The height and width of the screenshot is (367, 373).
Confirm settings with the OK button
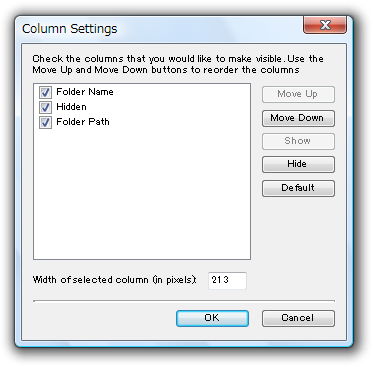pyautogui.click(x=212, y=318)
